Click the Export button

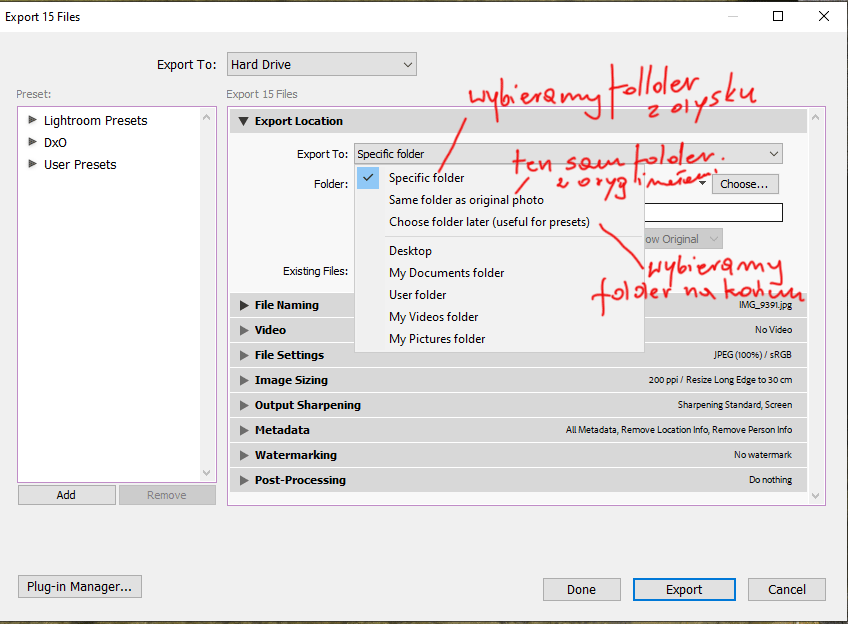684,590
